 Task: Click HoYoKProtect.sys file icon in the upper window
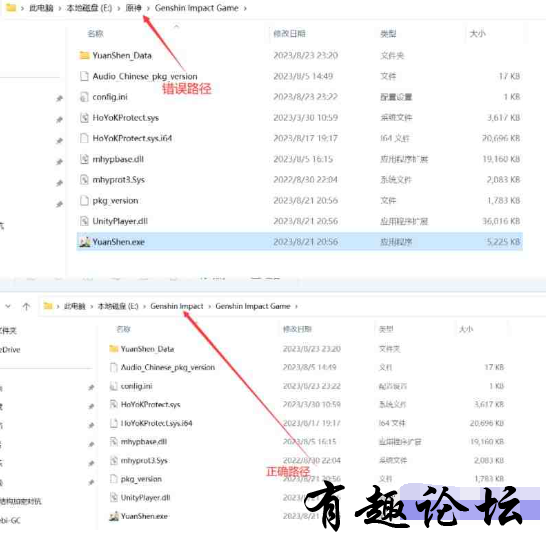[84, 118]
